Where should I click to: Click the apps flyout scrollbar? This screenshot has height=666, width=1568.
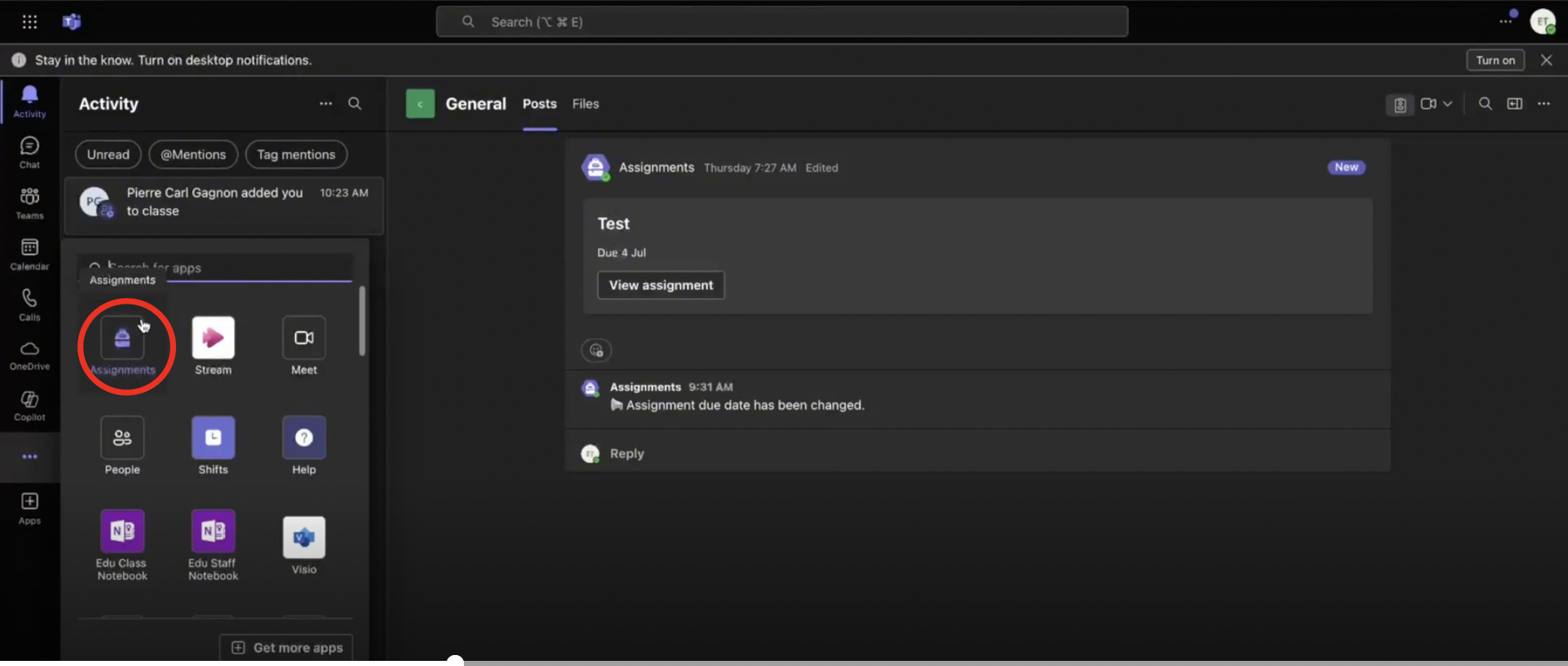362,321
